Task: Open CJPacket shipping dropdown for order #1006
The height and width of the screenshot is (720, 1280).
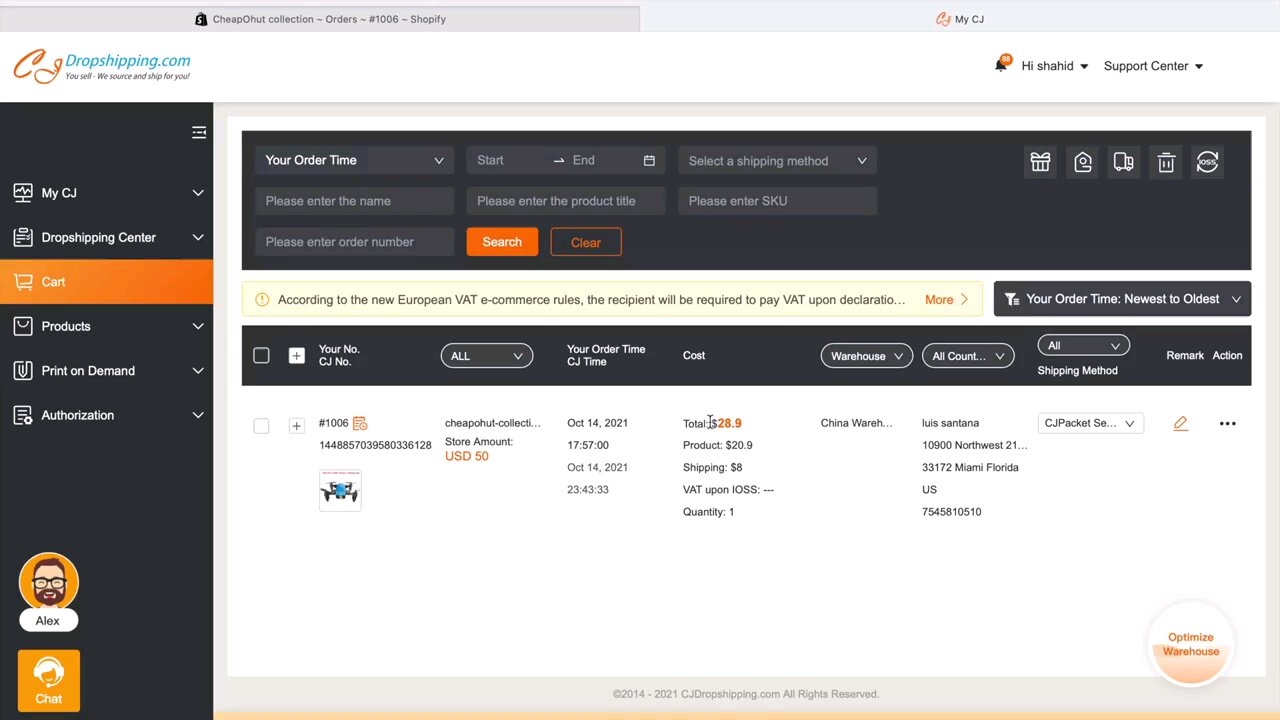Action: point(1089,423)
